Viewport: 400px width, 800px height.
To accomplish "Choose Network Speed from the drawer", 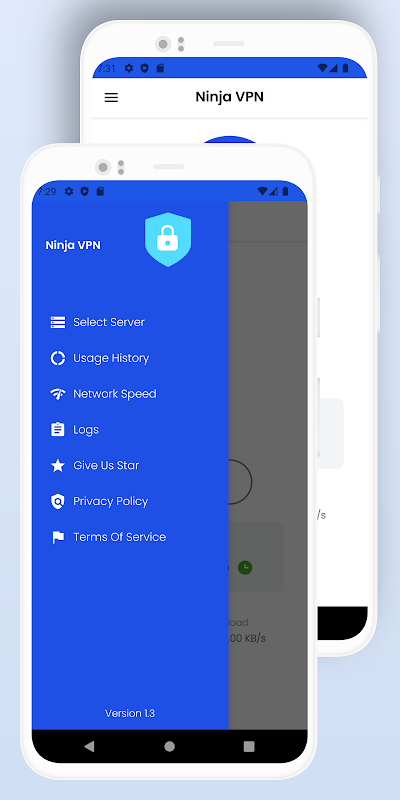I will point(115,394).
